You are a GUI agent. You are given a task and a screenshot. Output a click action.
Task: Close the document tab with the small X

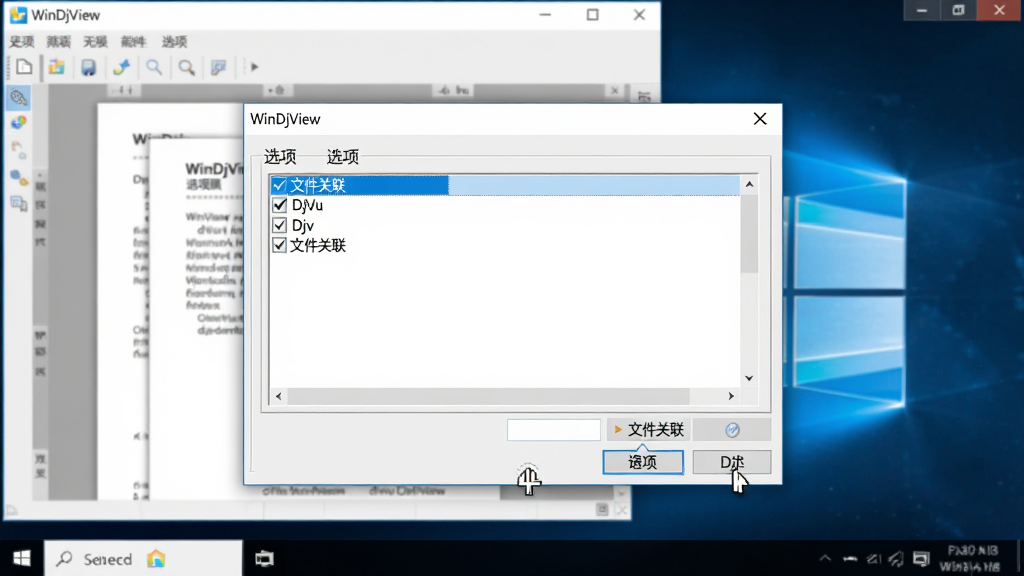pyautogui.click(x=615, y=91)
